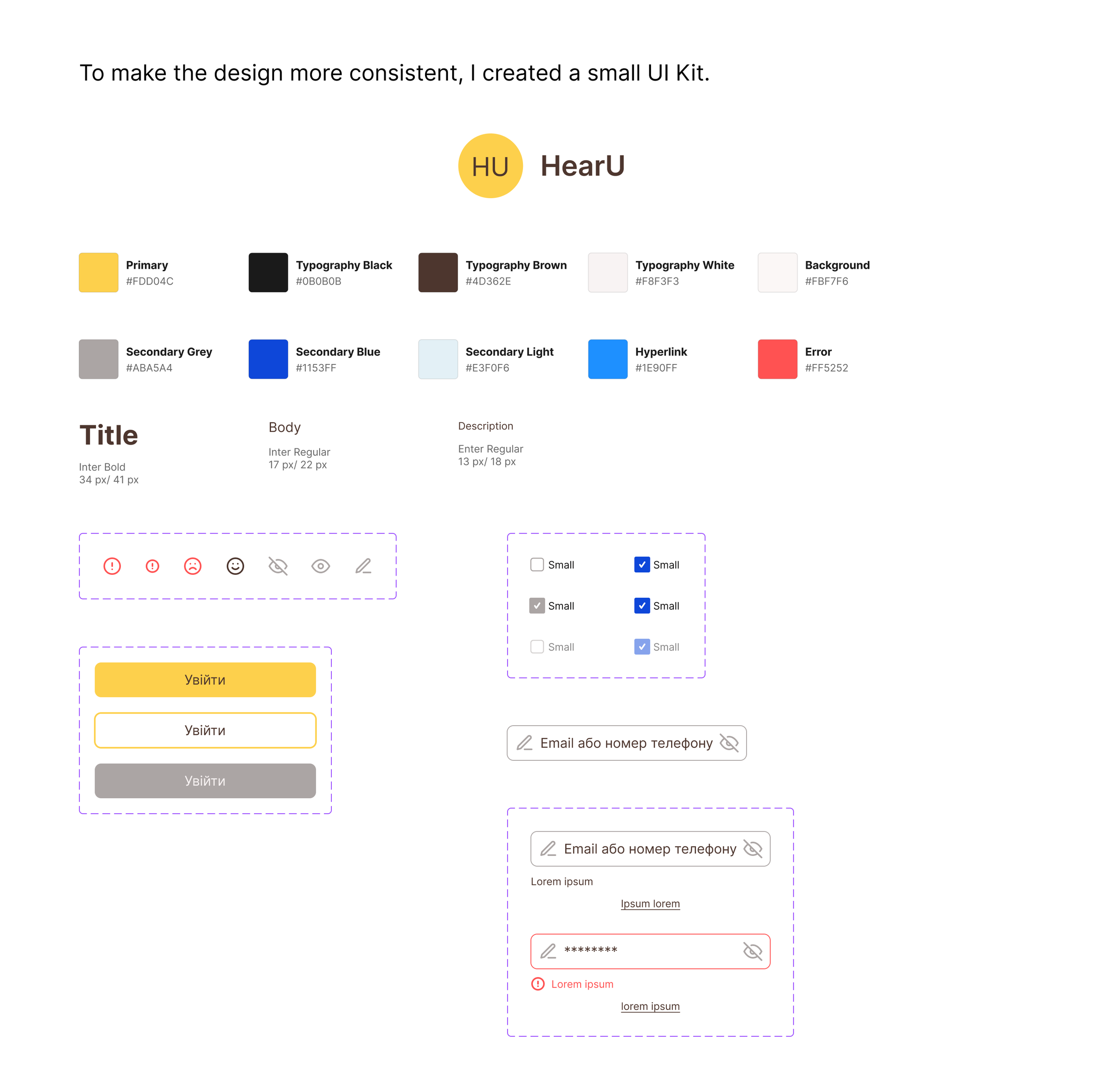Viewport: 1106px width, 1092px height.
Task: Click the open eye icon in icon set
Action: click(x=321, y=566)
